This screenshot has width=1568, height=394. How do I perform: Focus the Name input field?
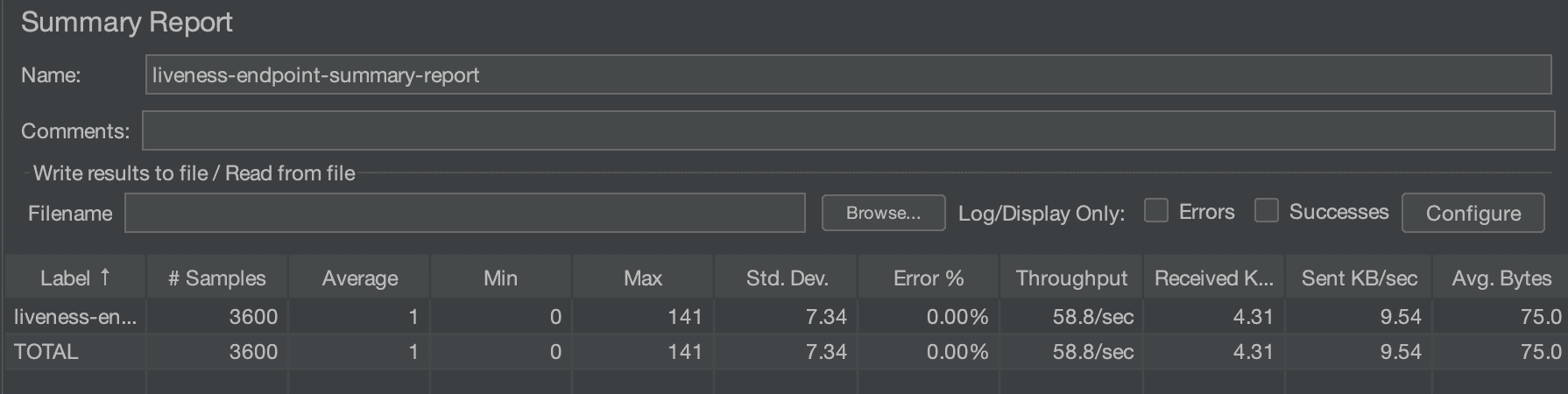[x=848, y=75]
